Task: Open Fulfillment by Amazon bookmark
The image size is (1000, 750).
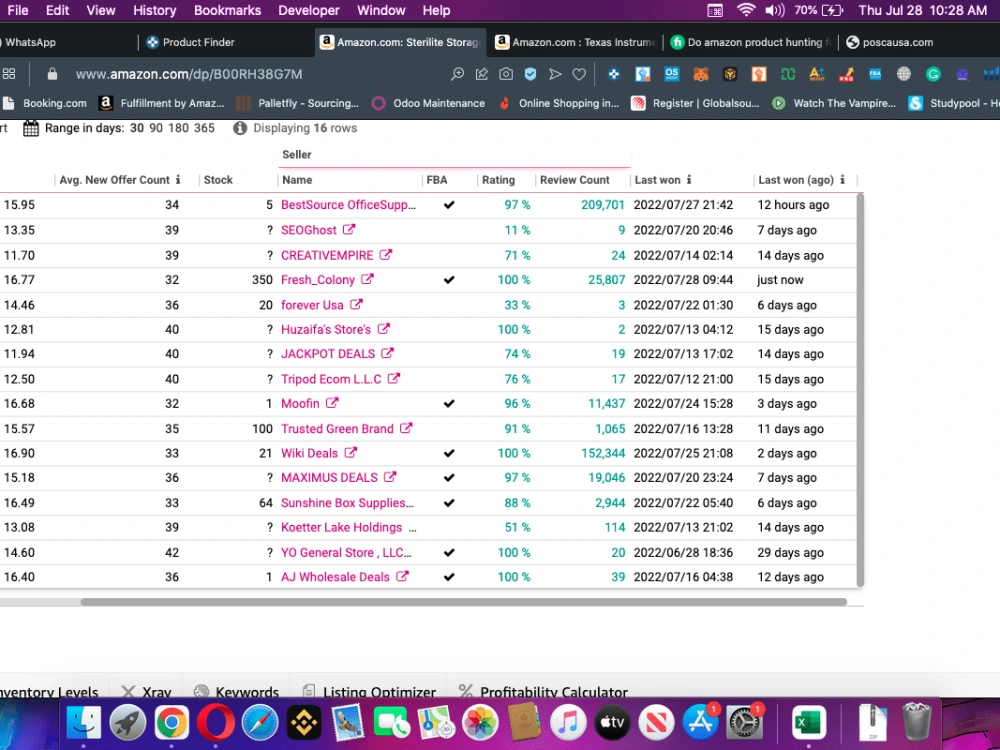Action: point(162,103)
